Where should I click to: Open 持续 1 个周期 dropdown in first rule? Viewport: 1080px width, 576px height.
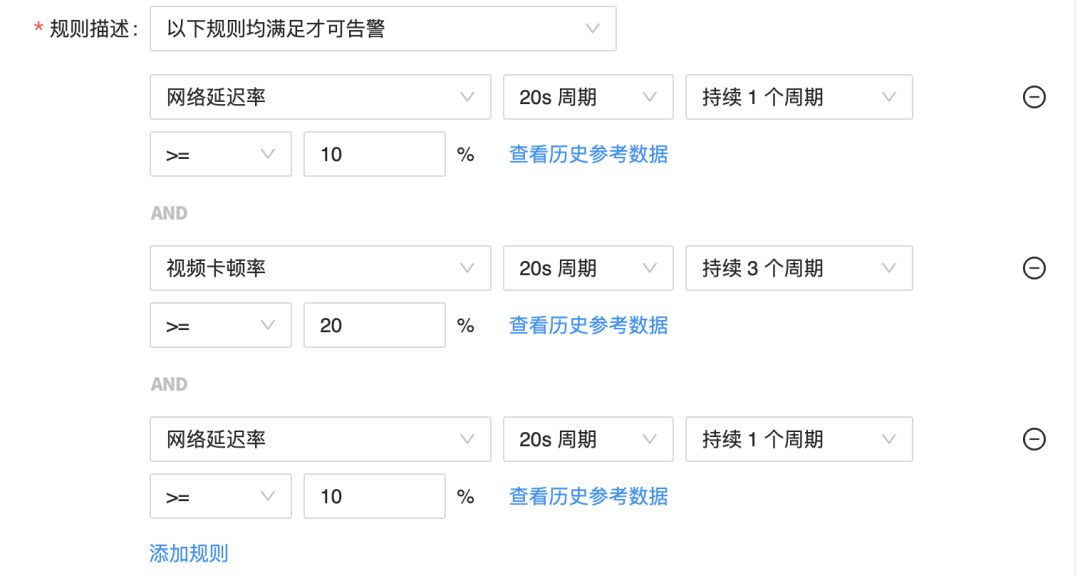799,97
